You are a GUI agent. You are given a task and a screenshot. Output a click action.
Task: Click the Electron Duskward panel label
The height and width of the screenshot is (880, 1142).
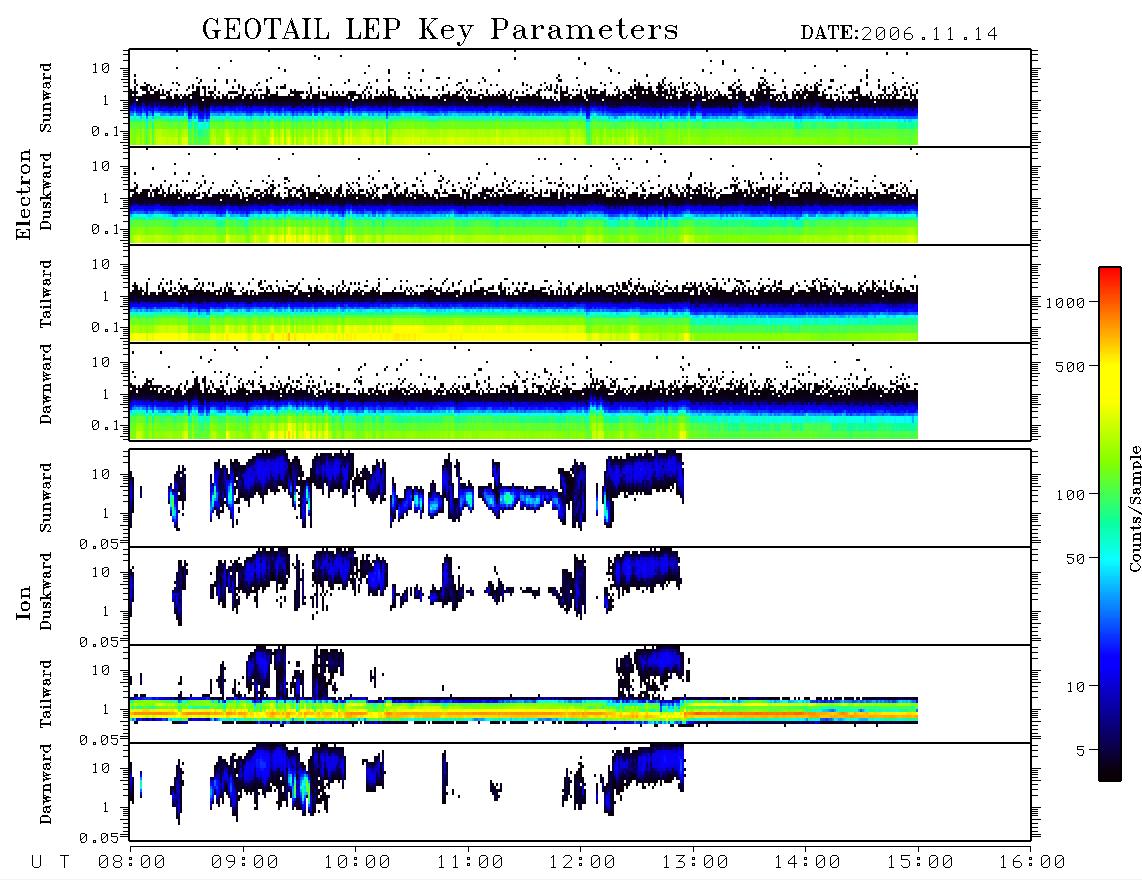(46, 191)
